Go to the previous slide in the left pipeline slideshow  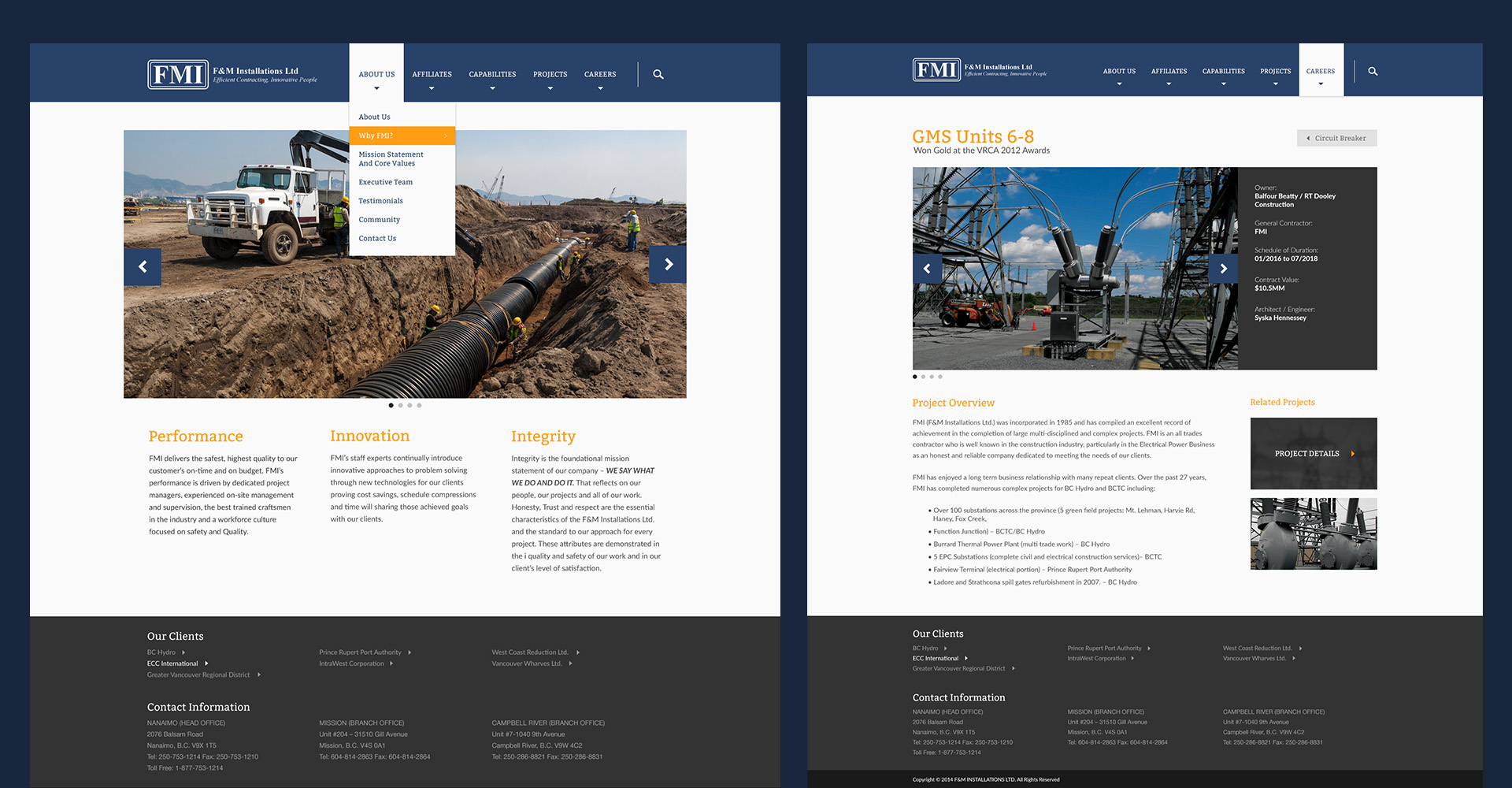[x=143, y=266]
